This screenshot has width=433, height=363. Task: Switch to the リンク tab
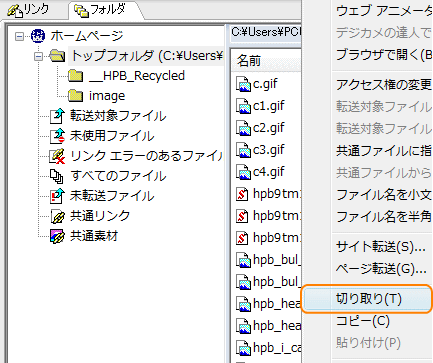pos(28,10)
